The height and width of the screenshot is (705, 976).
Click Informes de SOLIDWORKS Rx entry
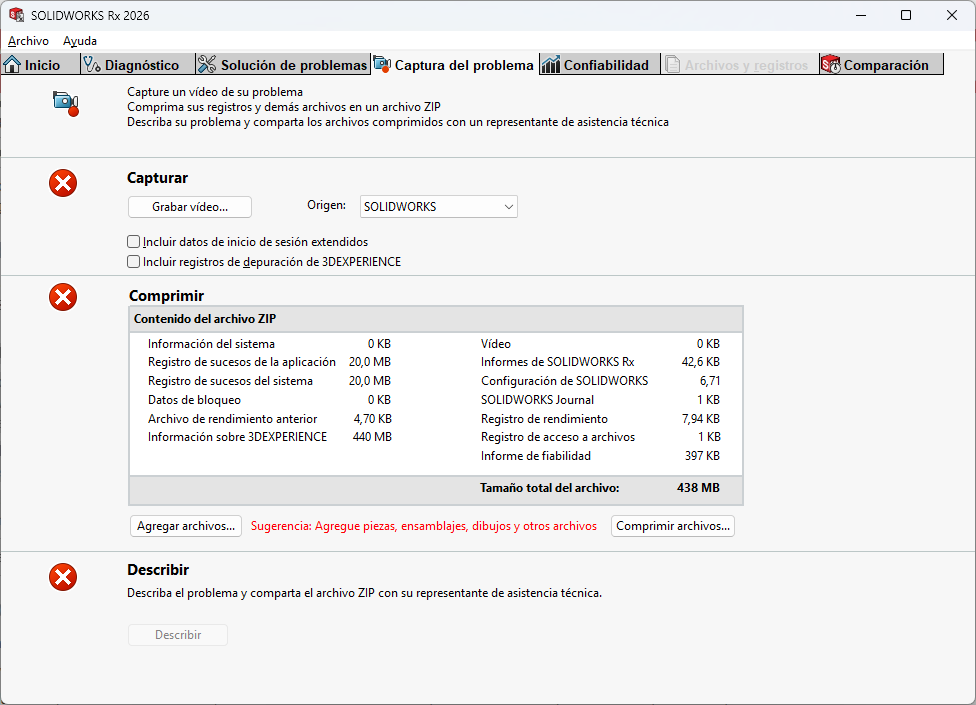[558, 362]
